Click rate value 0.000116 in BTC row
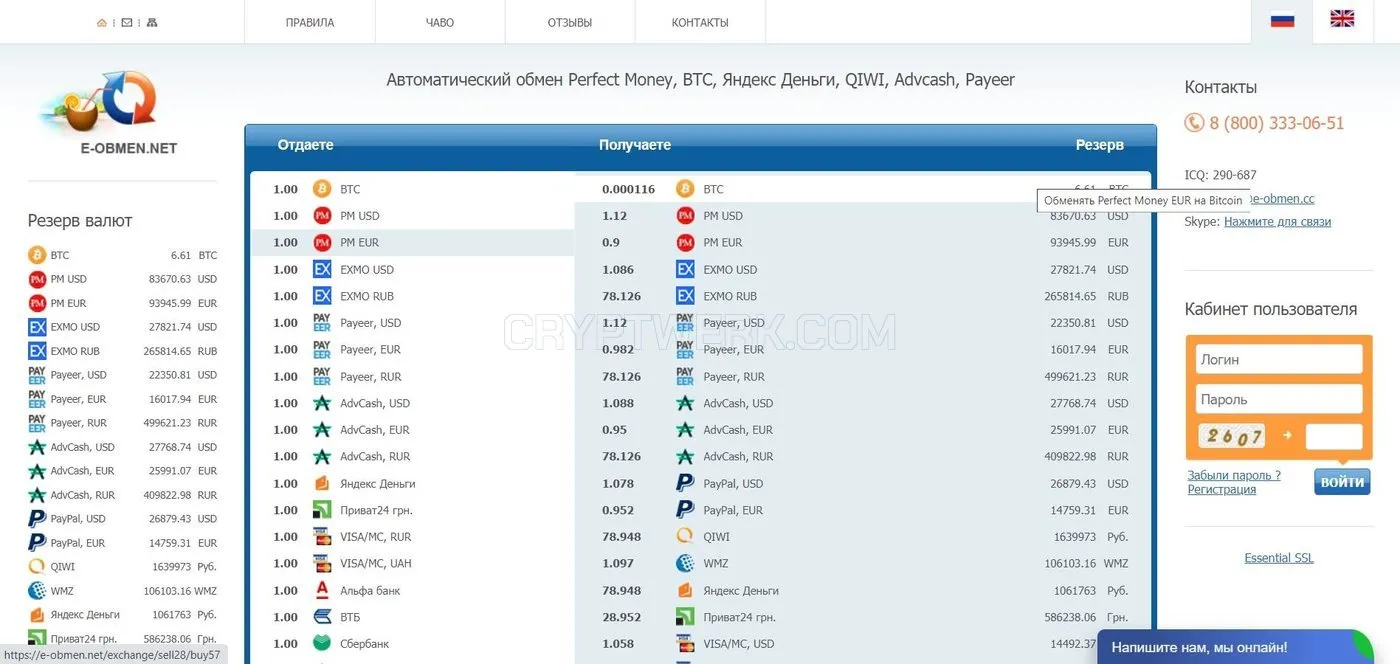Screen dimensions: 1400x664 (x=628, y=189)
